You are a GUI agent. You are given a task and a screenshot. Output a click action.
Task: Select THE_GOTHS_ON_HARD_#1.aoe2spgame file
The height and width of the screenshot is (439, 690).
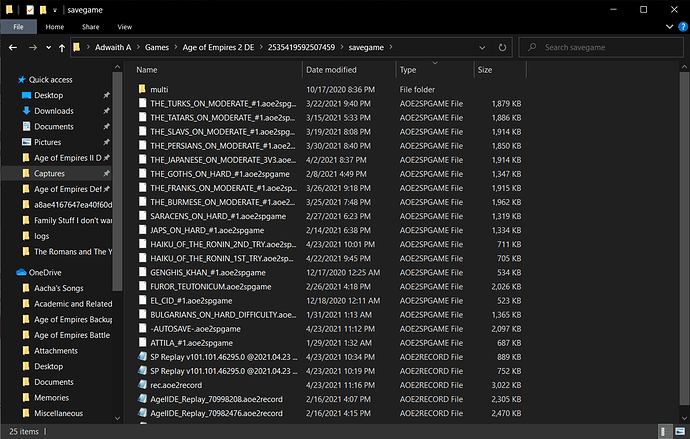(x=220, y=174)
